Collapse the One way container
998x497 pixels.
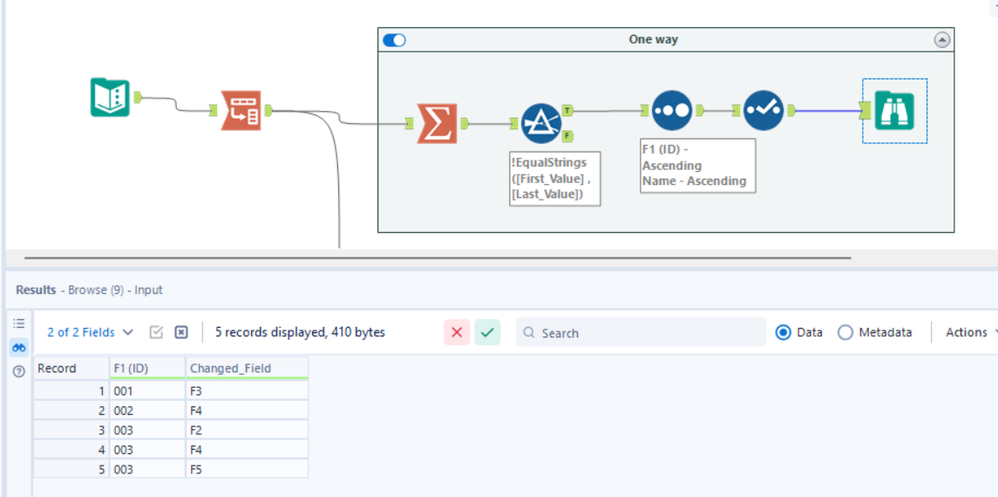click(x=942, y=39)
